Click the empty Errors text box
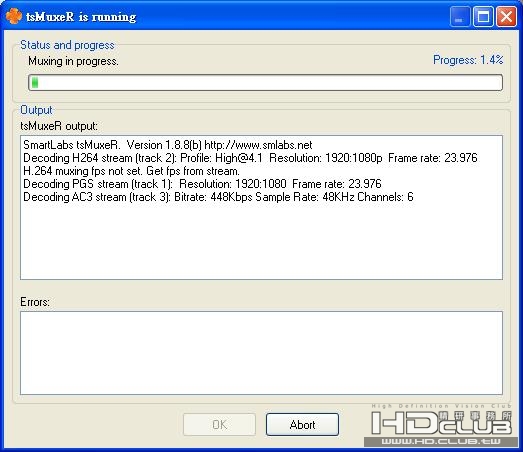Screen dimensions: 523x452 pos(261,353)
